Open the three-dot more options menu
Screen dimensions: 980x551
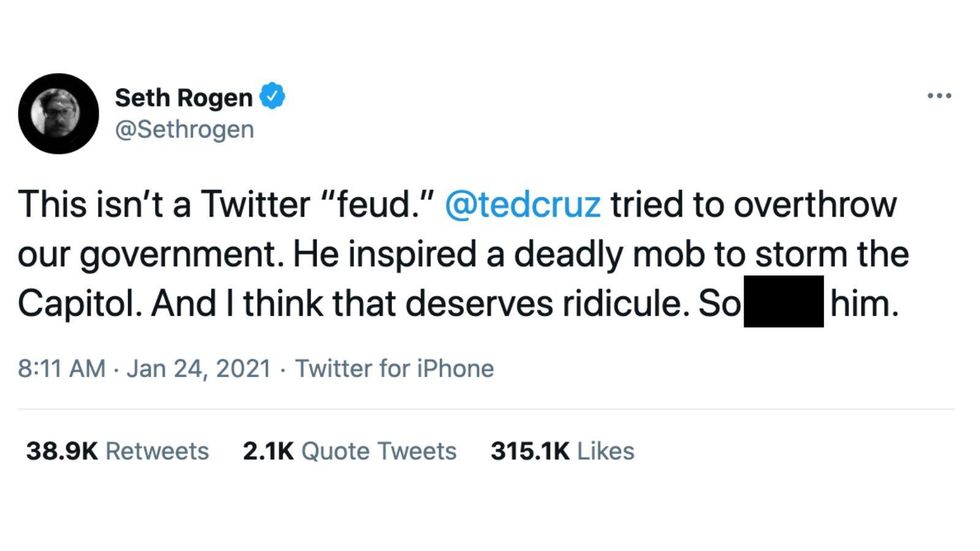pyautogui.click(x=939, y=96)
